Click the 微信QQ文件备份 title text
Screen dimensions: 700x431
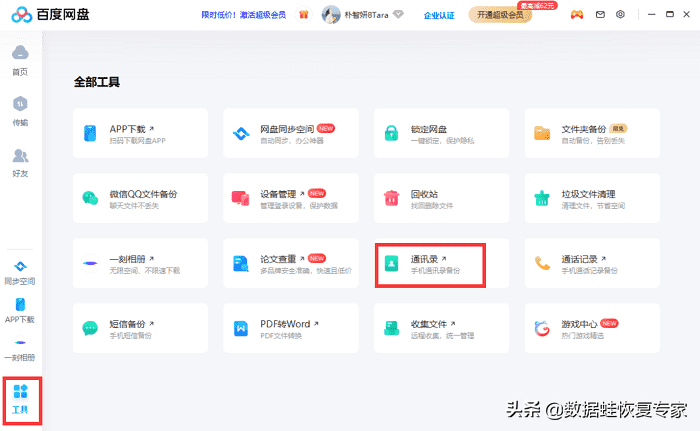click(143, 194)
